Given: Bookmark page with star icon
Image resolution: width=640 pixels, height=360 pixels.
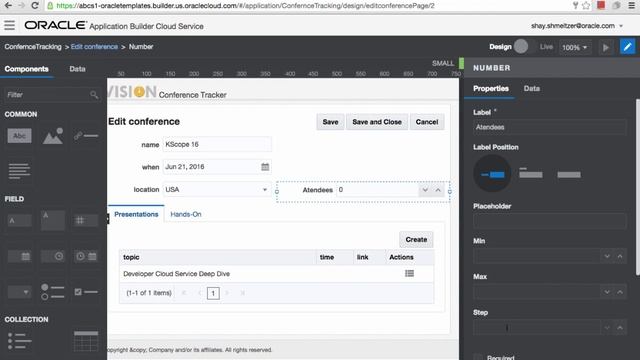Looking at the screenshot, I should 586,6.
